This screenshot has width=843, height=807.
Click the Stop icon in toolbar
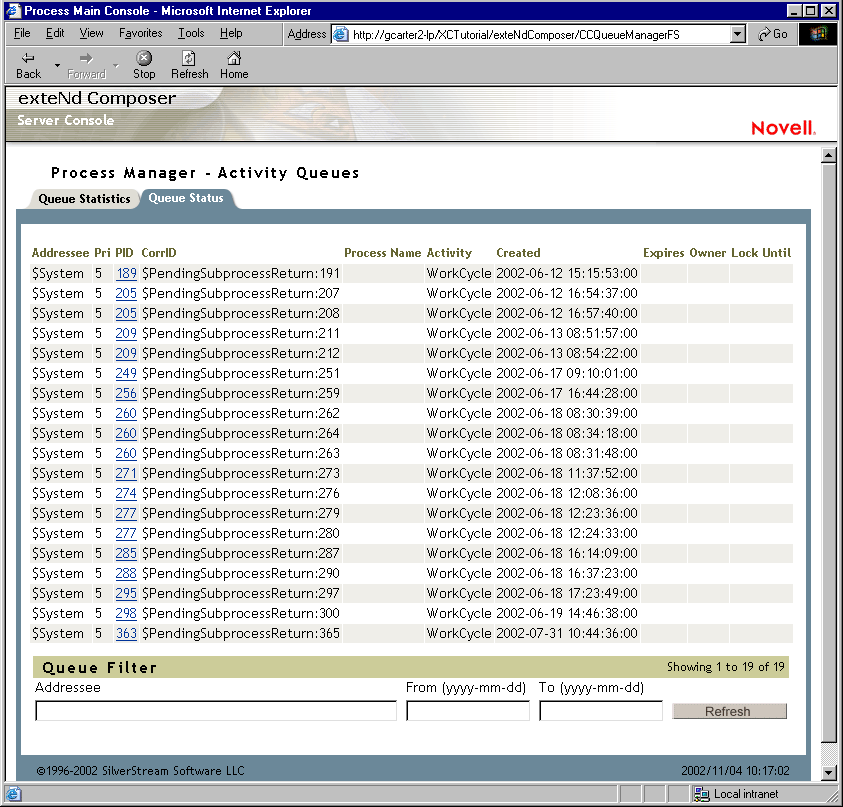pos(144,58)
